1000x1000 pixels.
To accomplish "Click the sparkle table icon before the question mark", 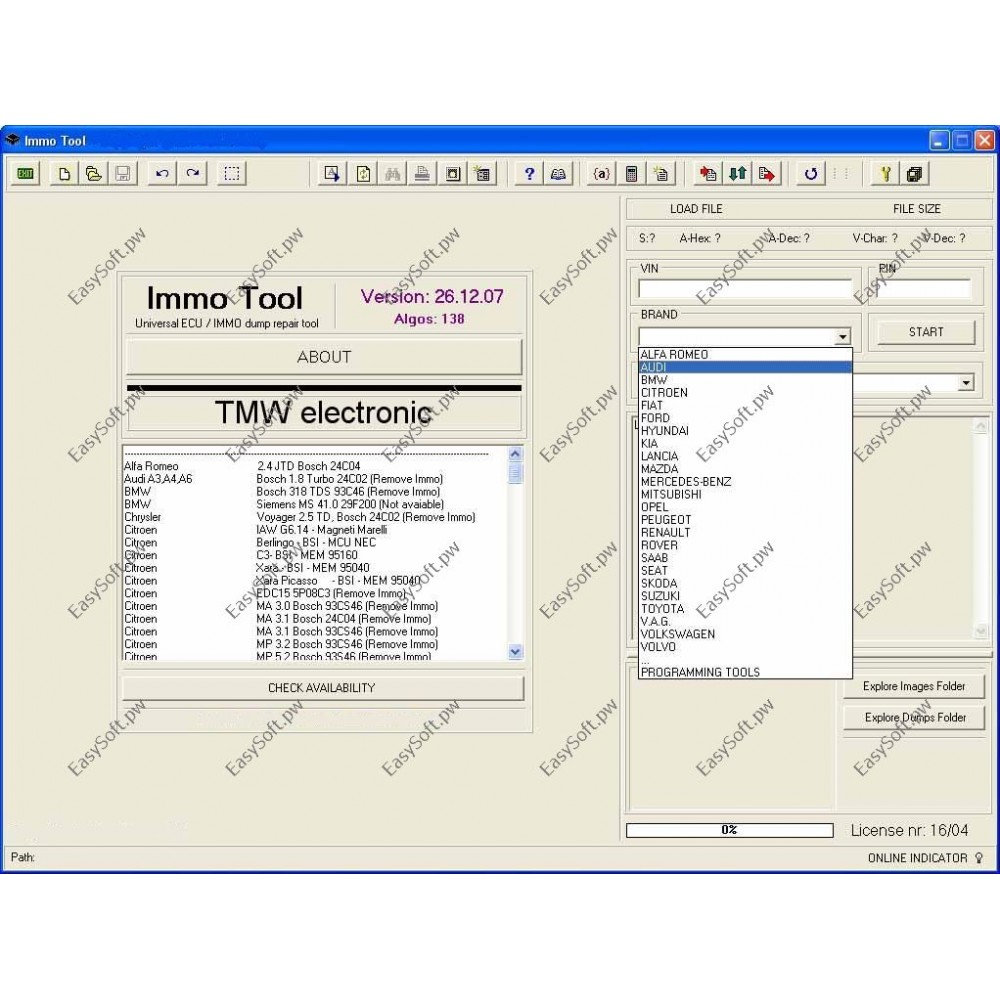I will [482, 173].
